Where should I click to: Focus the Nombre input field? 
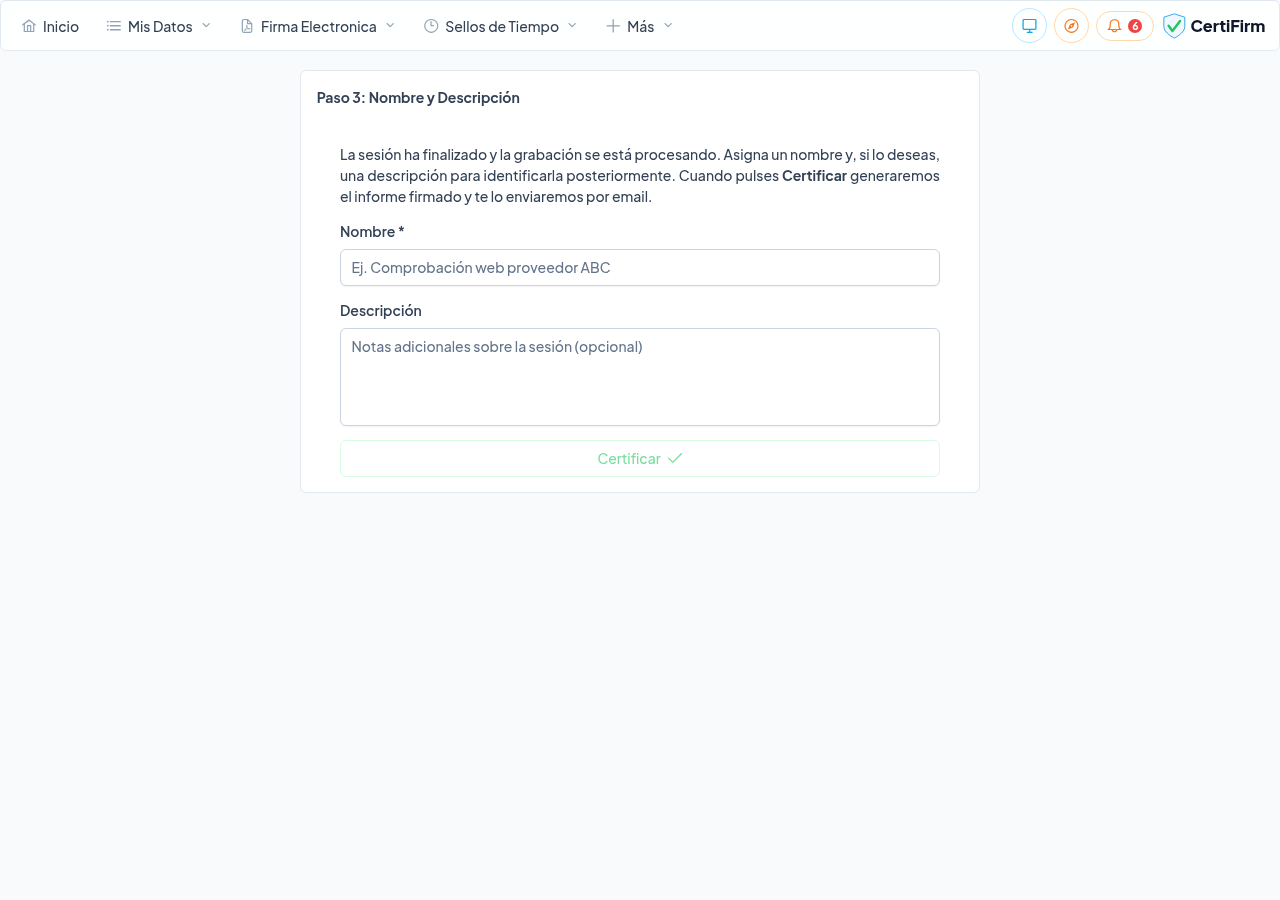pyautogui.click(x=640, y=268)
